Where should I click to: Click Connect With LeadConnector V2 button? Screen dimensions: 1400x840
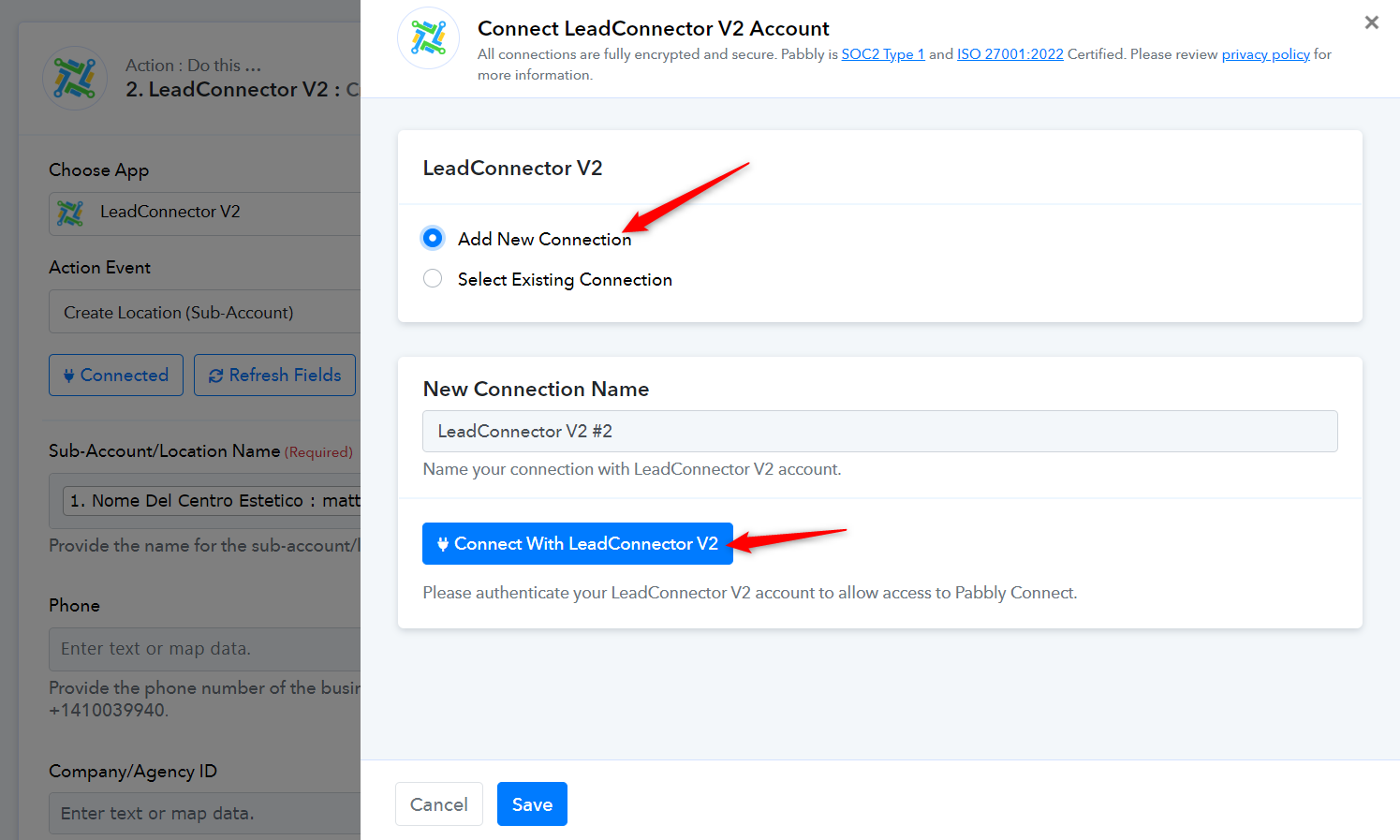[577, 543]
